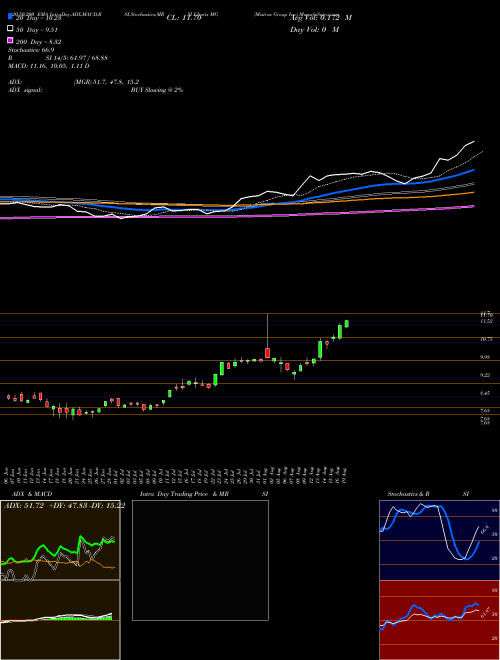Click the 'SI 14/3: 61.97 / 68.88' readout

pyautogui.click(x=77, y=58)
